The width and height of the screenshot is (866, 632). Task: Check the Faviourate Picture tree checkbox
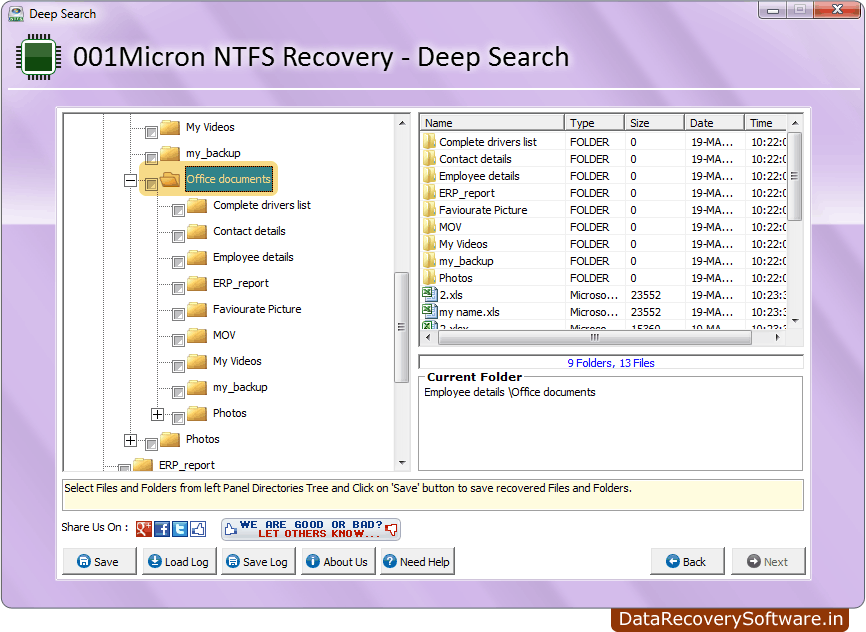pos(178,314)
